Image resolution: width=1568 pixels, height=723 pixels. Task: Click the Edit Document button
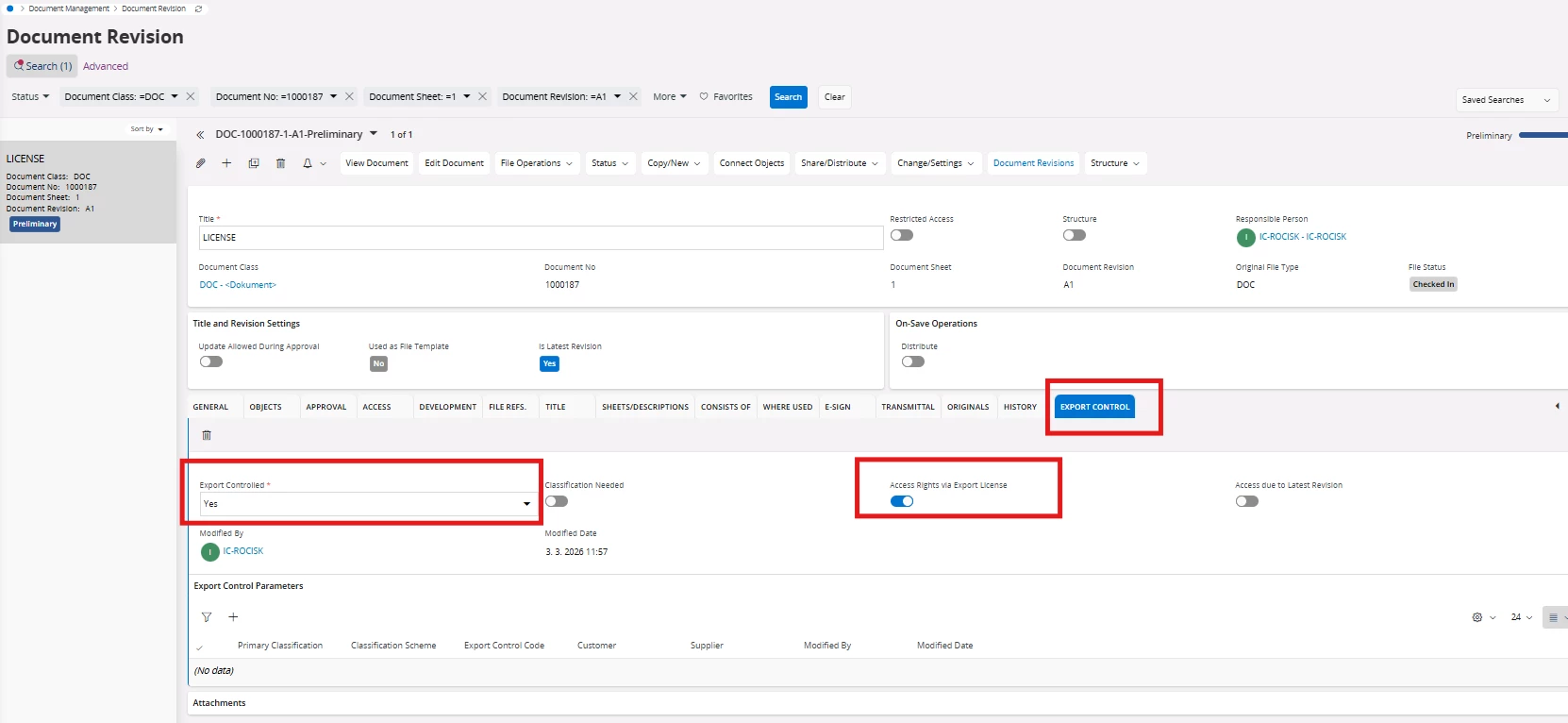pyautogui.click(x=454, y=163)
